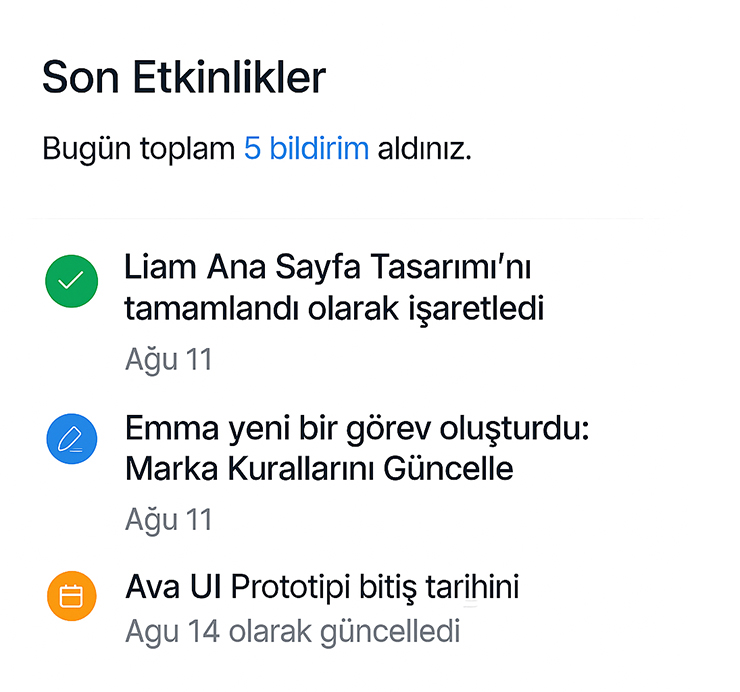
Task: Click the "Ağu 11" date under Liam's notification
Action: pos(169,359)
